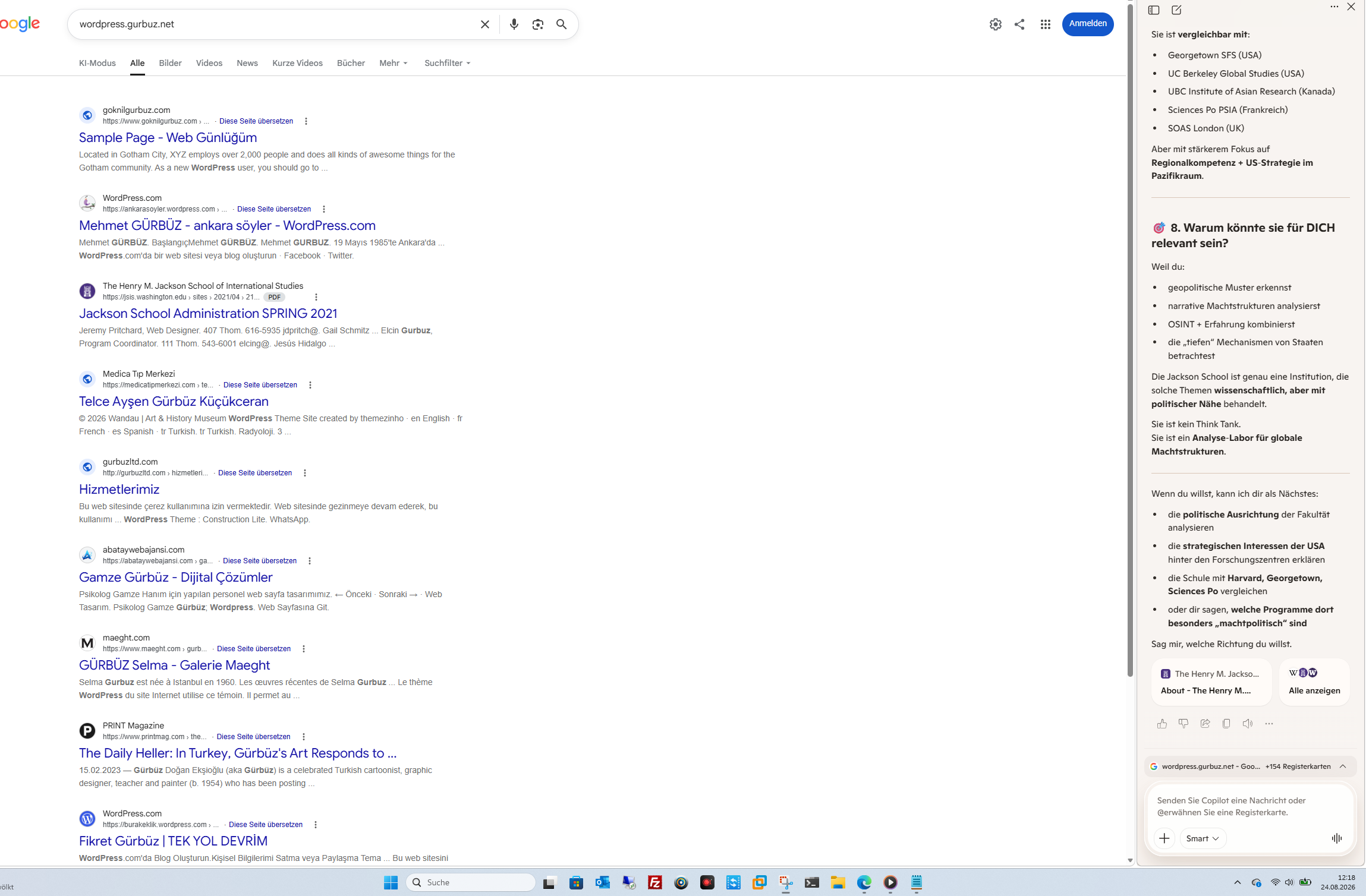
Task: Clear the Google search box text
Action: (485, 24)
